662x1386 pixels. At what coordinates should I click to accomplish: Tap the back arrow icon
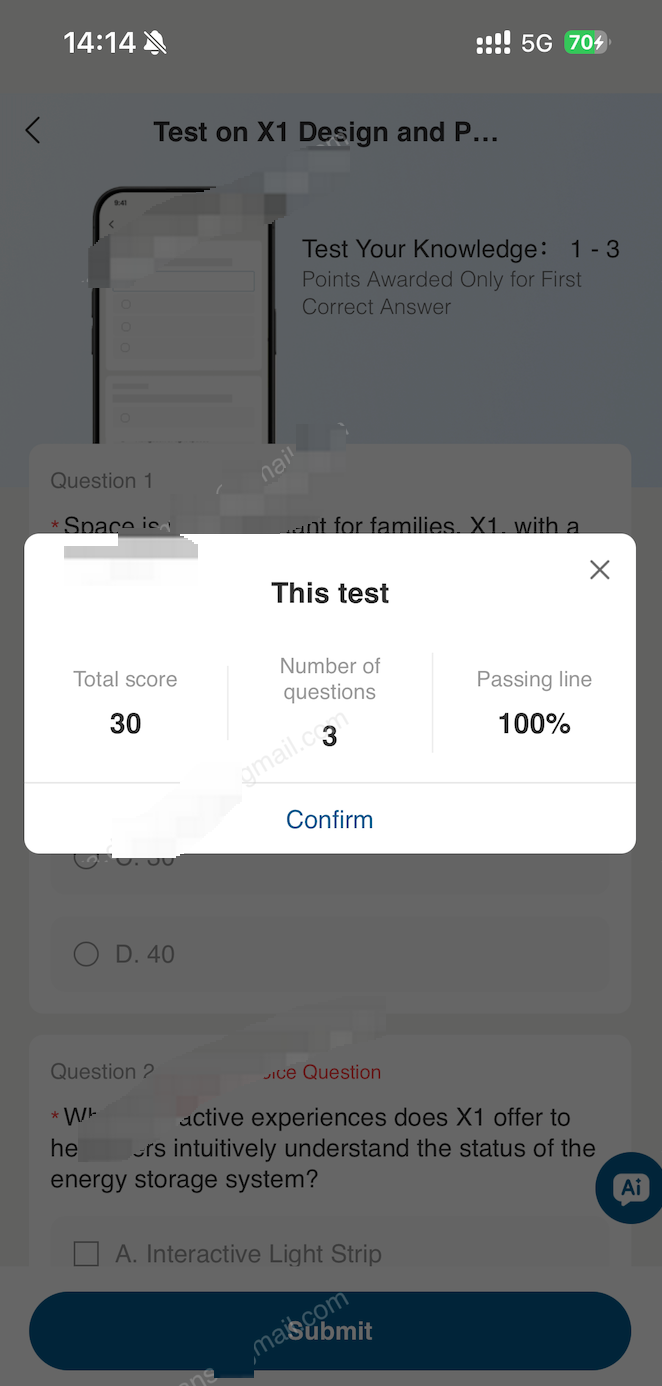pyautogui.click(x=33, y=130)
